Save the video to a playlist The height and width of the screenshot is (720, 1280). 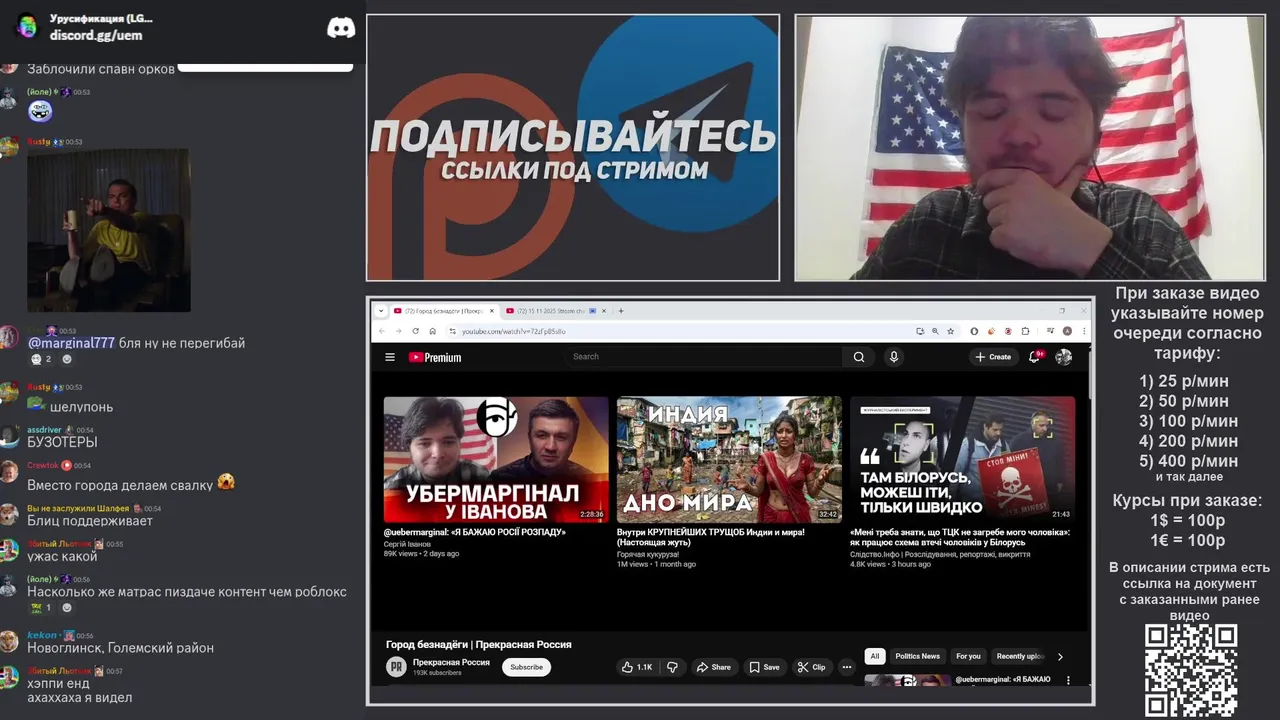click(x=764, y=667)
